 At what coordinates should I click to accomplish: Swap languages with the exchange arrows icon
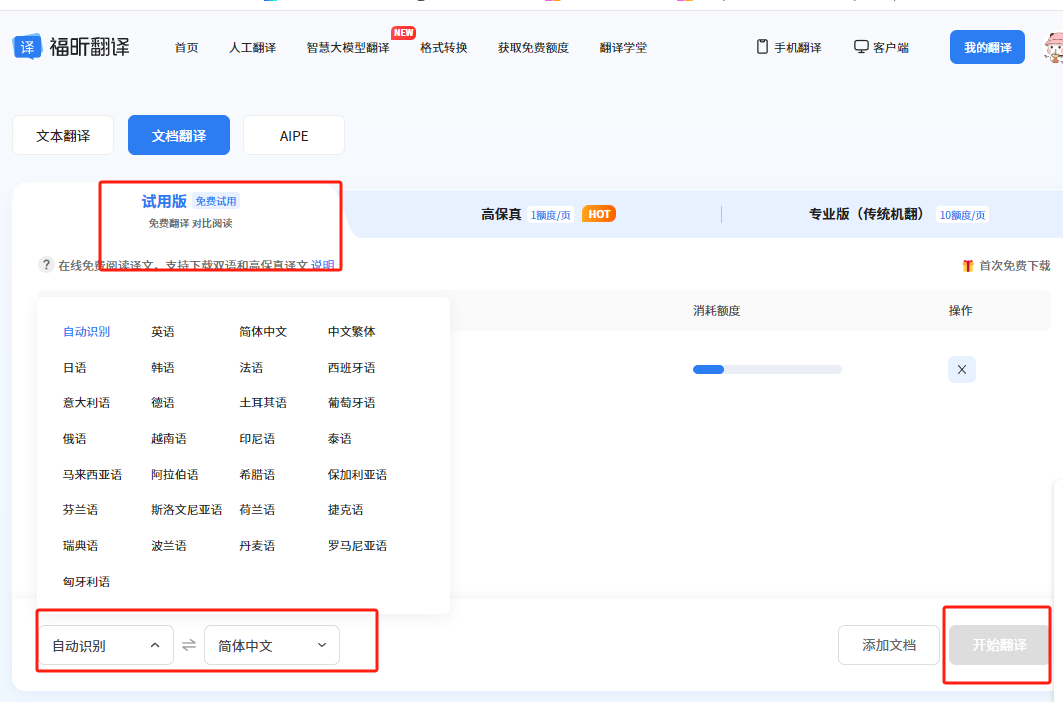(x=189, y=645)
